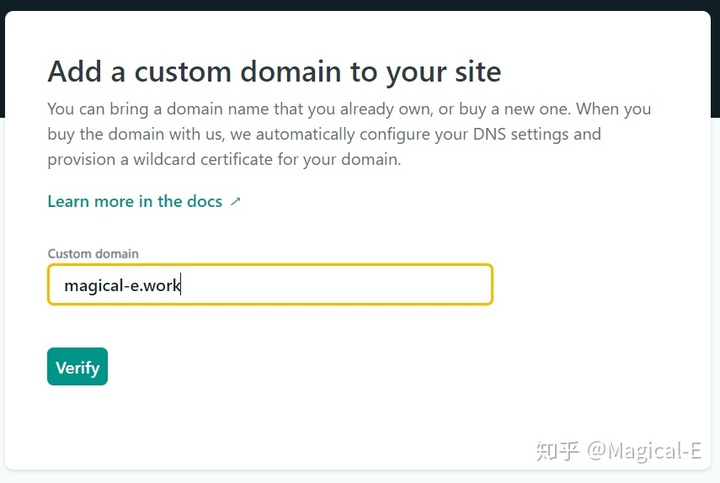
Task: Focus the Custom domain input field
Action: click(x=270, y=284)
